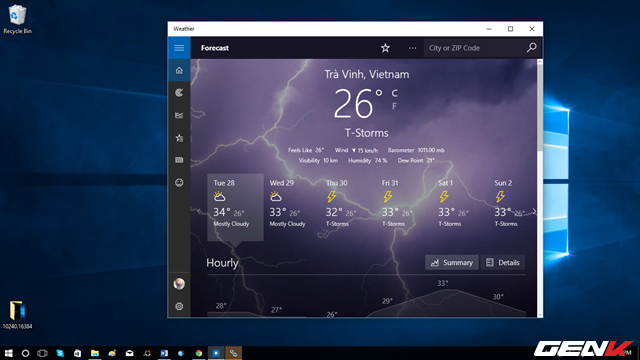Open Word from the taskbar
This screenshot has height=360, width=640.
pyautogui.click(x=164, y=353)
